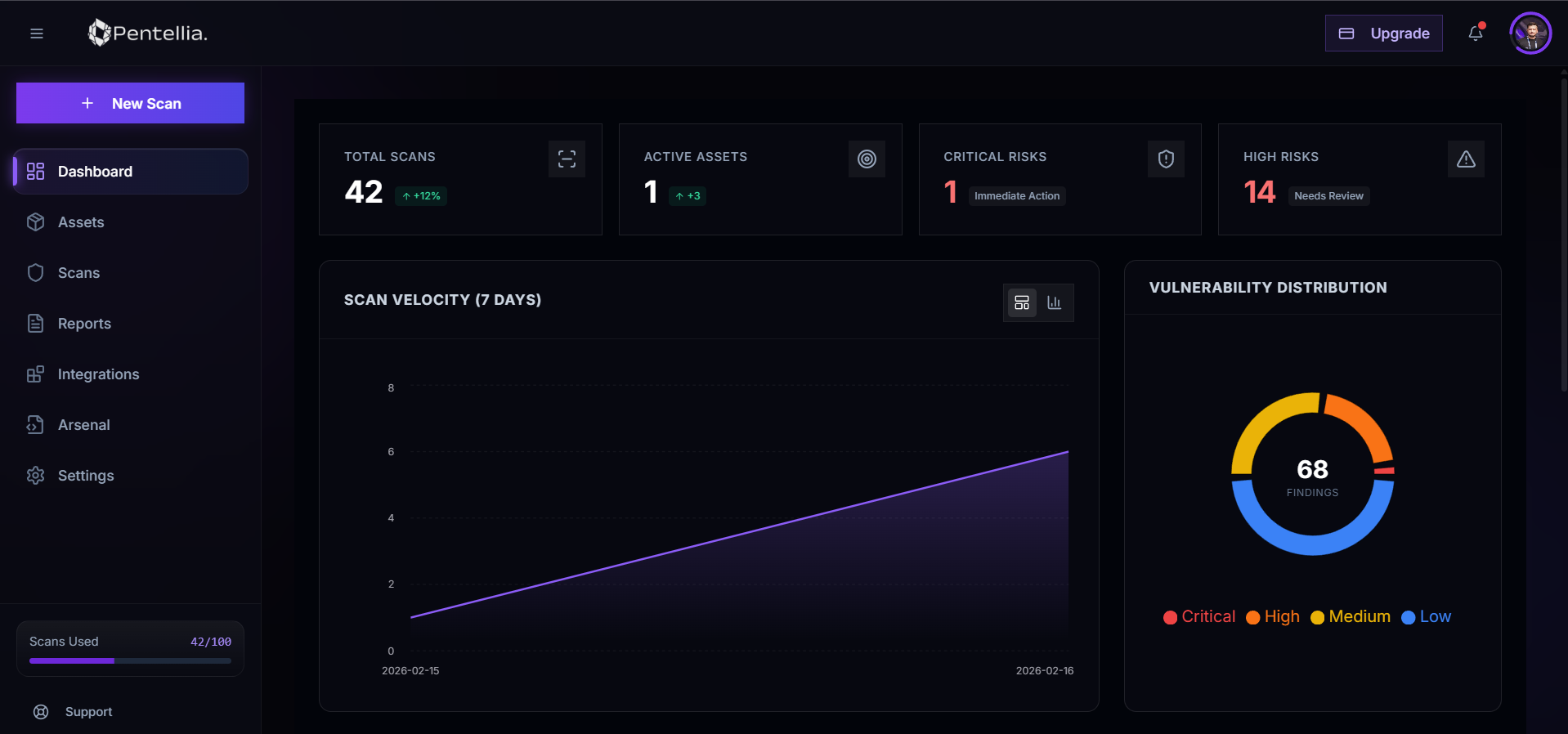Screen dimensions: 1568x734
Task: Select Integrations in the sidebar
Action: point(98,374)
